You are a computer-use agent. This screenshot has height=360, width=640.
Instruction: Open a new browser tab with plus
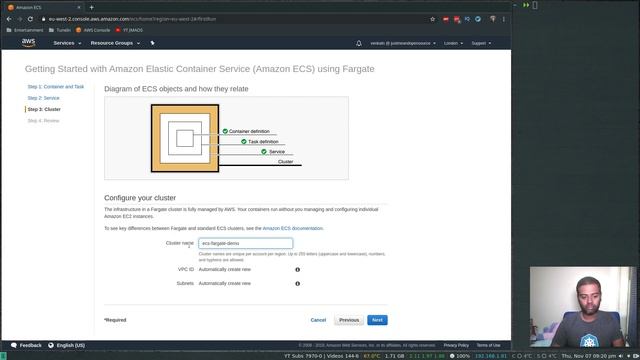91,7
